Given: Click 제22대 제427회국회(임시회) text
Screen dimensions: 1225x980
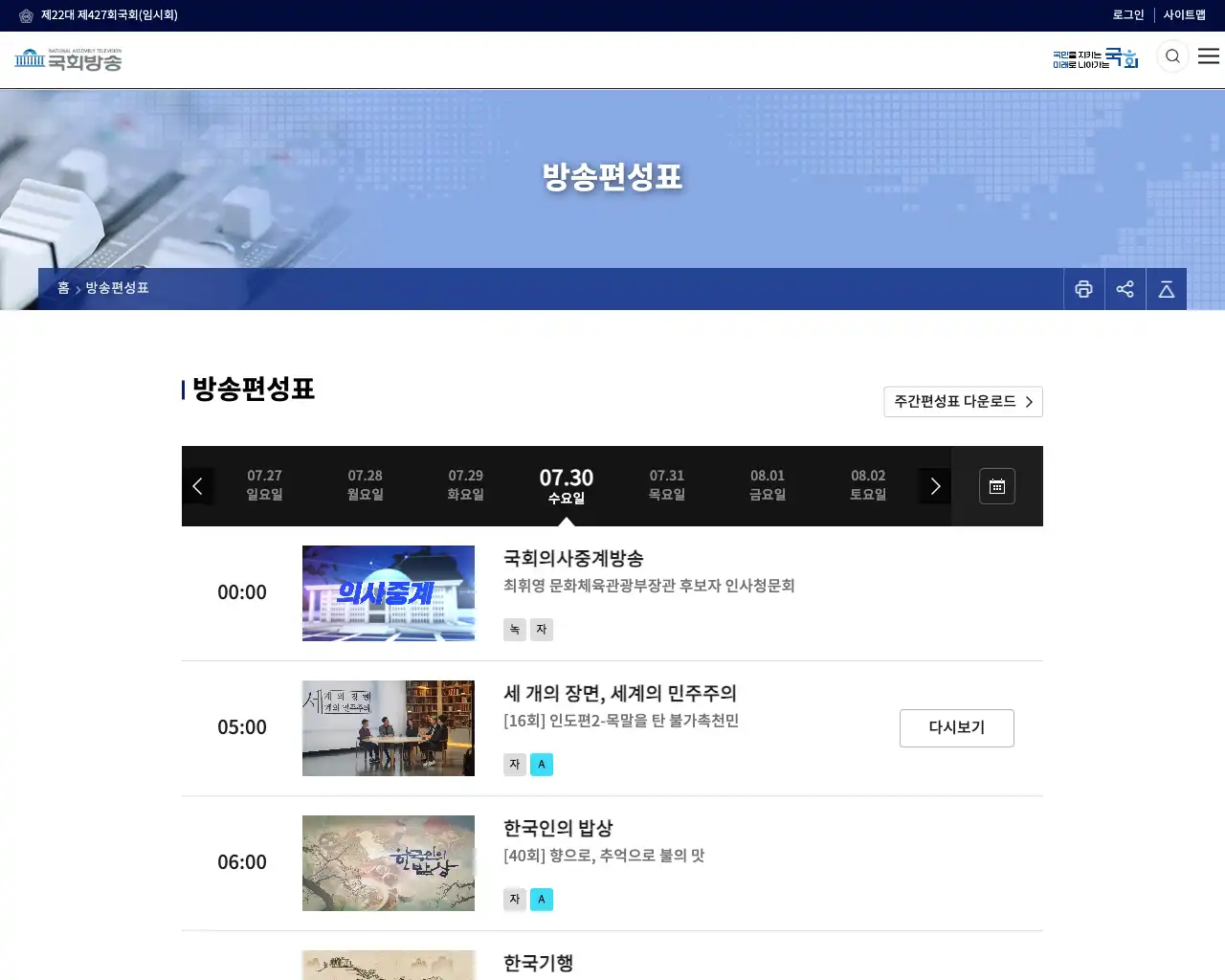Looking at the screenshot, I should coord(109,15).
